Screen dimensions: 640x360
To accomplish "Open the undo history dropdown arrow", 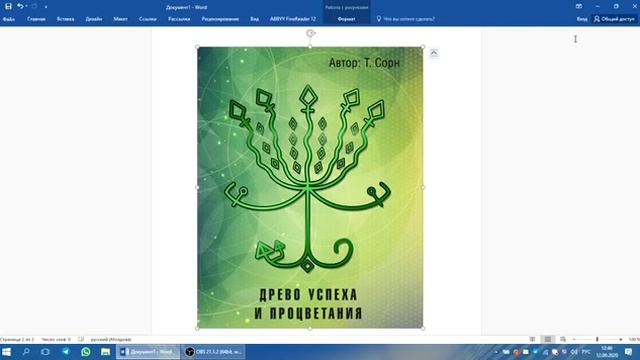I will click(27, 7).
